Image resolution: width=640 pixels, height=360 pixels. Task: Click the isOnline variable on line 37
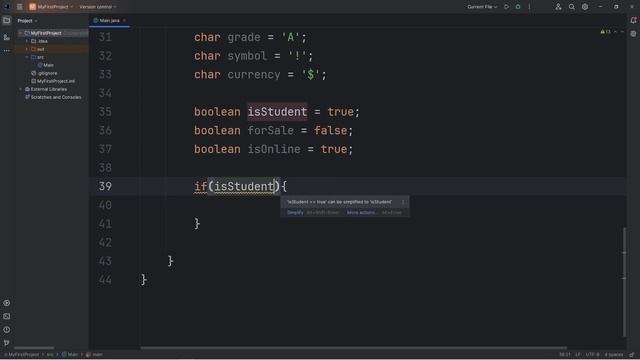[274, 149]
